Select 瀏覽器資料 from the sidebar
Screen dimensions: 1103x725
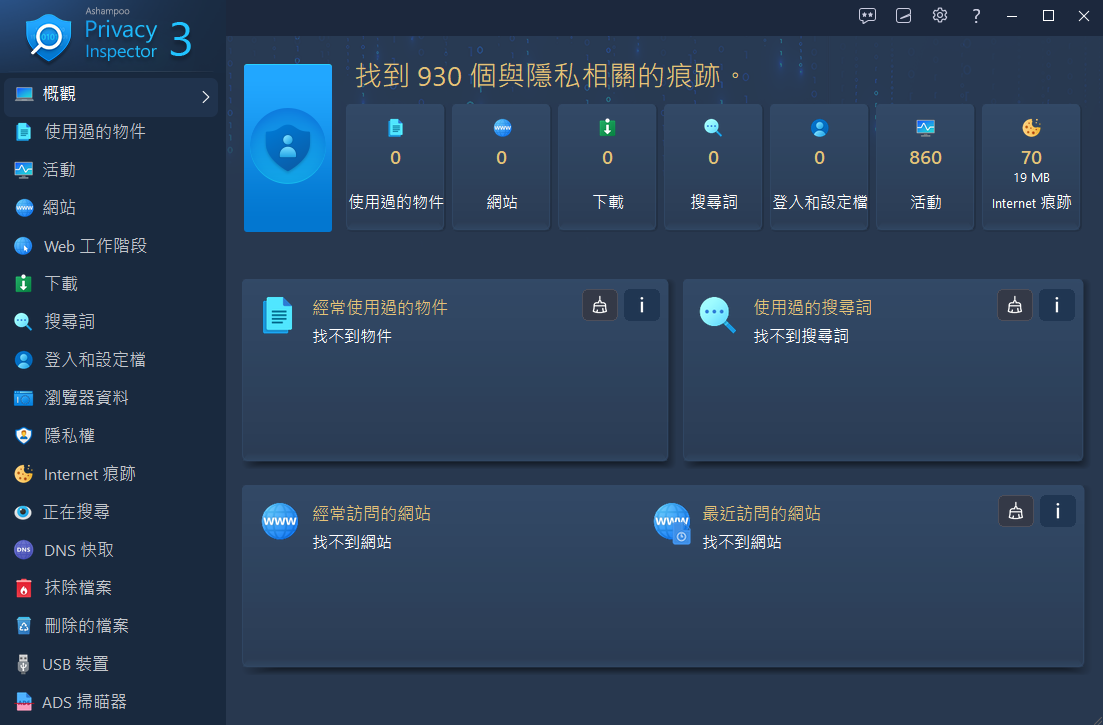[86, 398]
